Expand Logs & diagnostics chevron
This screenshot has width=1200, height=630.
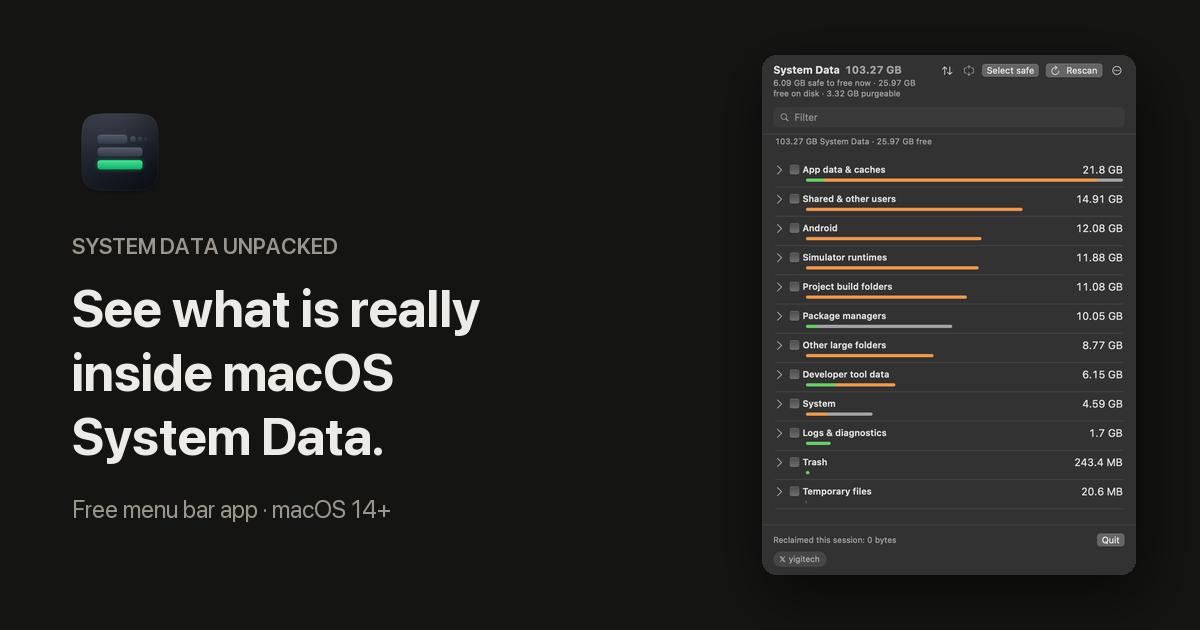779,433
